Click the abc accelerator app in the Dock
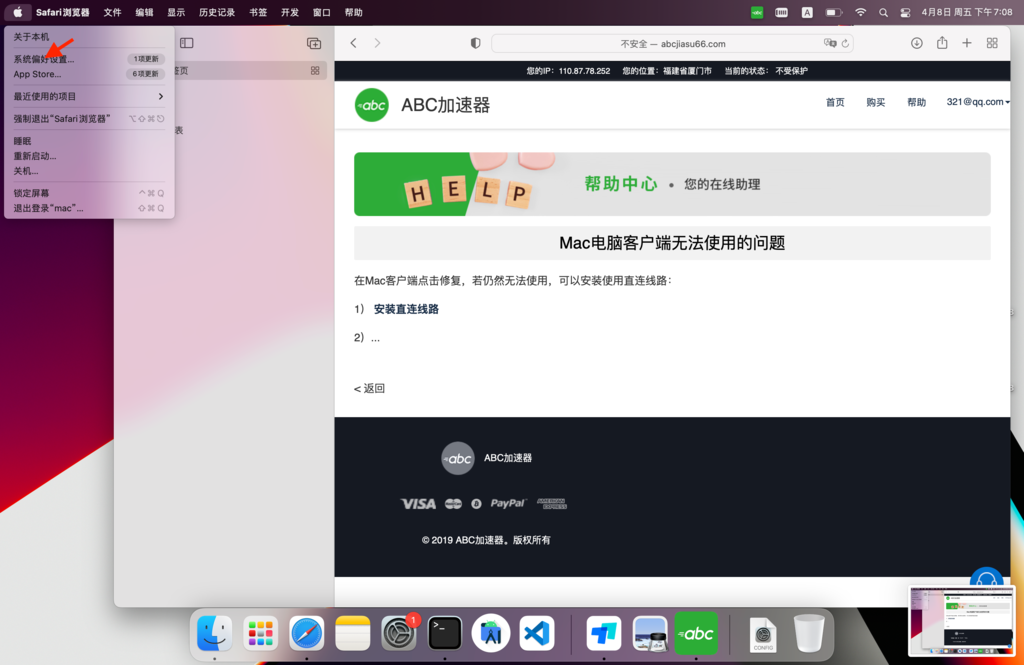 click(696, 633)
